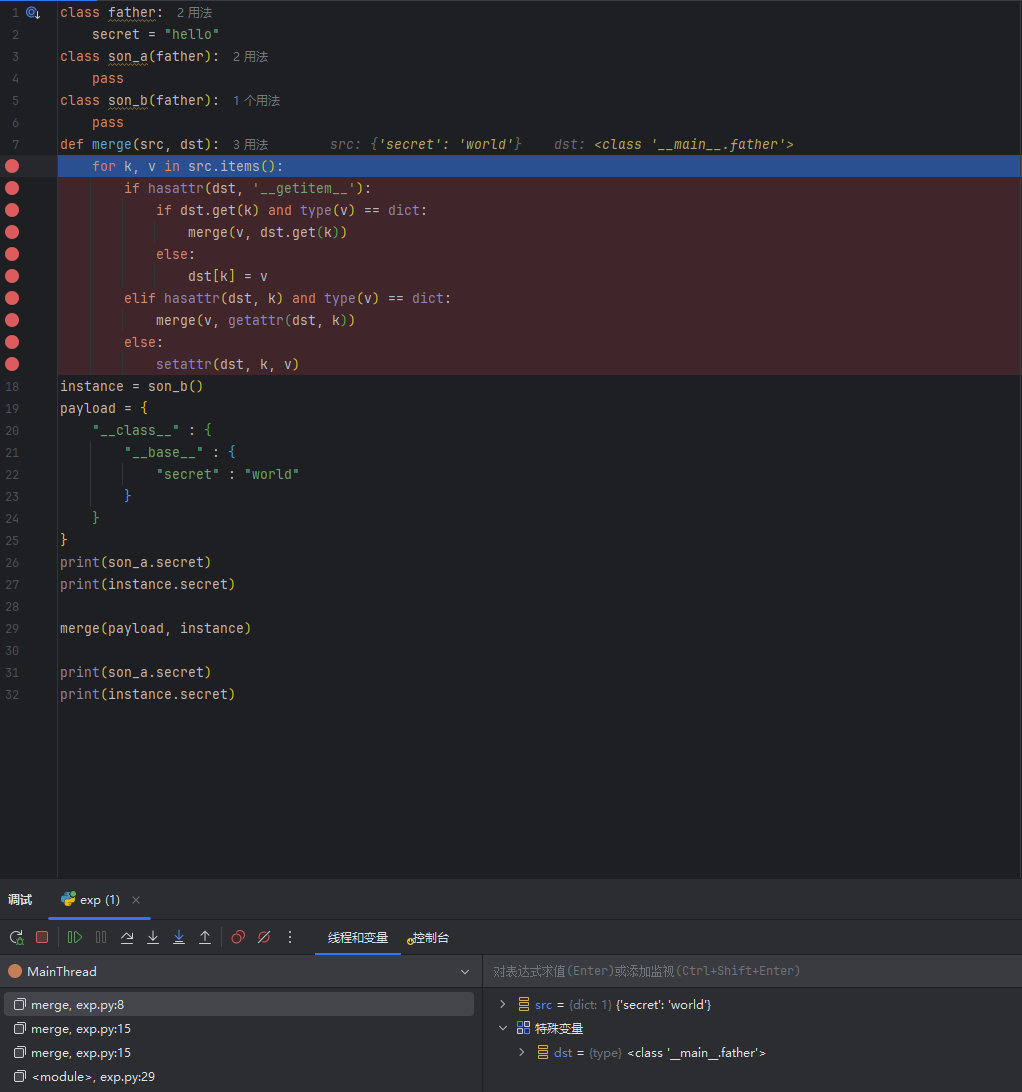Open the View Breakpoints dialog
This screenshot has width=1022, height=1092.
(238, 937)
